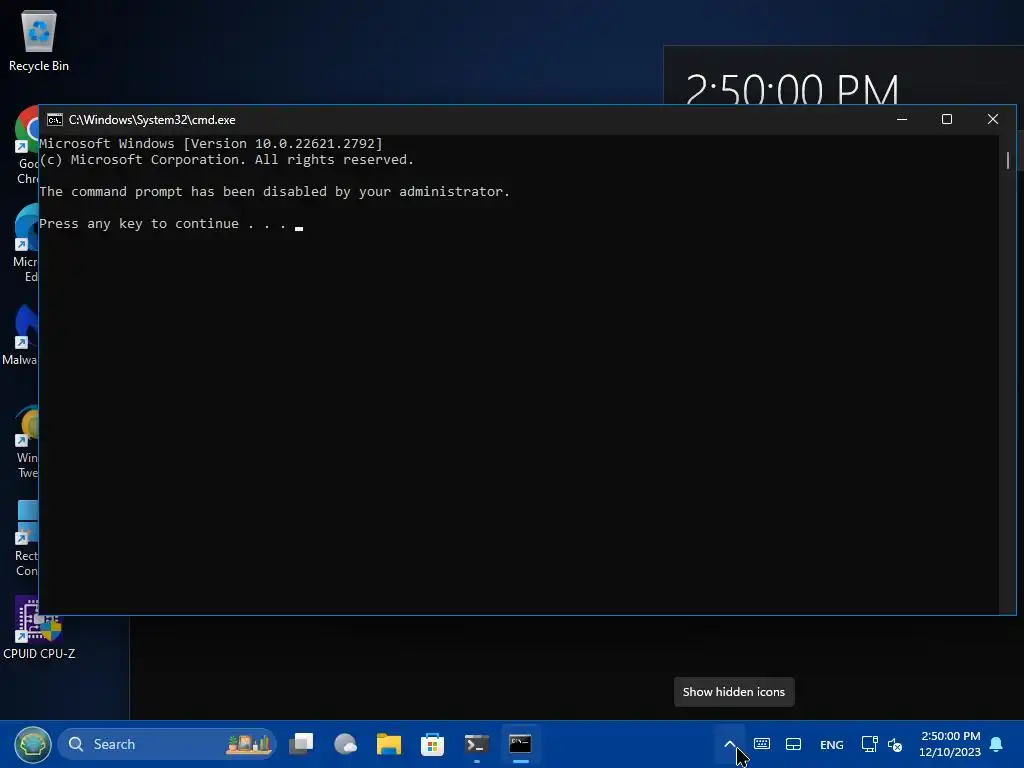This screenshot has width=1024, height=768.
Task: Open the Start button on the taskbar
Action: pos(33,744)
